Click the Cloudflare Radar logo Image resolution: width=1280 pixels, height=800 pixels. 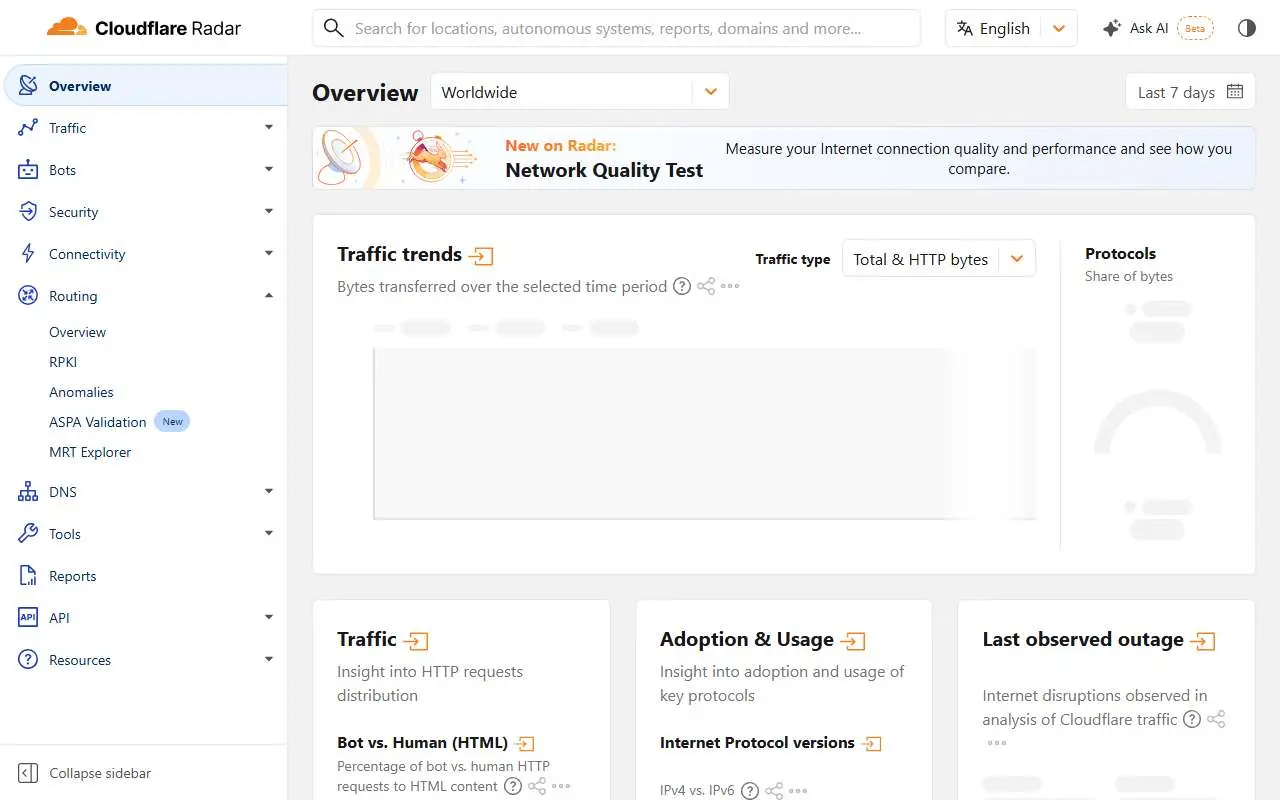(x=144, y=28)
